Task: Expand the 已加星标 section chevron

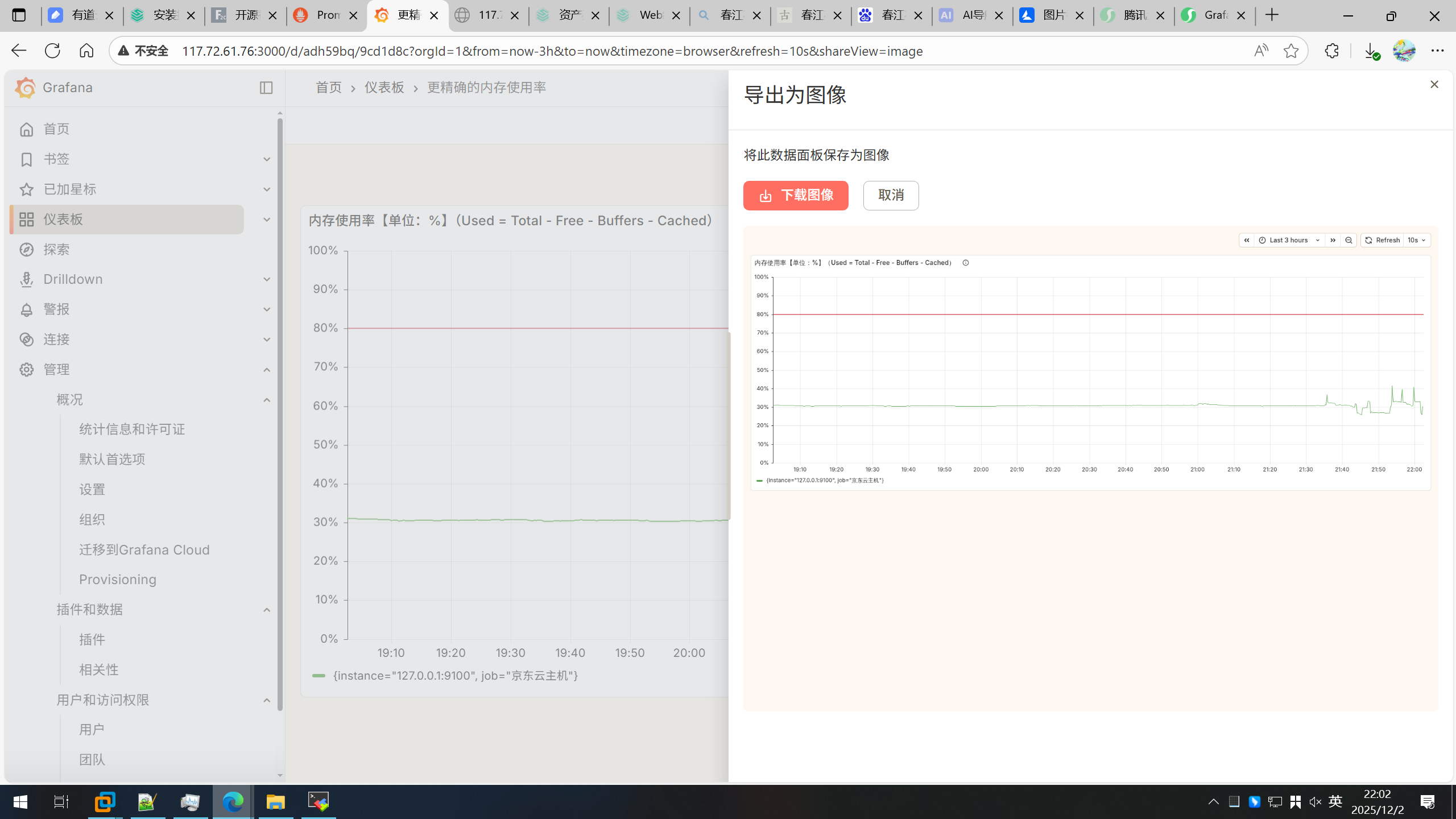Action: tap(266, 189)
